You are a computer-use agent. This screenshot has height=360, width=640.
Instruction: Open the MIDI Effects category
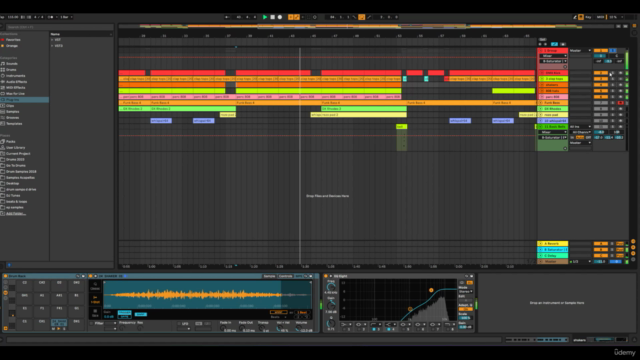pos(16,88)
